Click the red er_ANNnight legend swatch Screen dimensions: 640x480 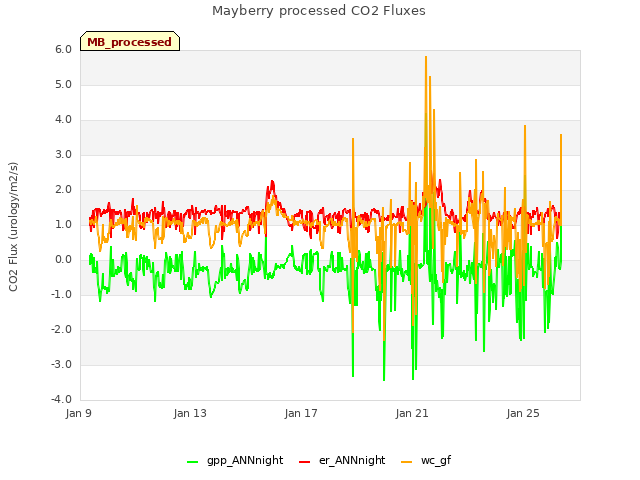[x=305, y=462]
